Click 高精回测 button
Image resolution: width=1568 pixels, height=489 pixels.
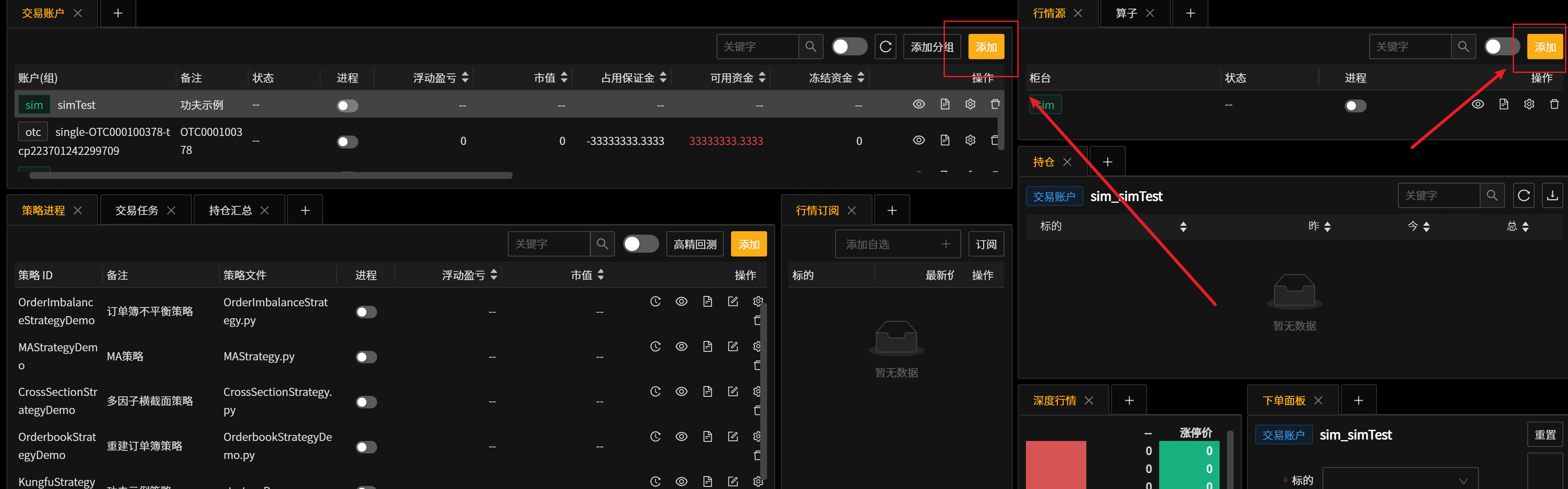point(695,244)
